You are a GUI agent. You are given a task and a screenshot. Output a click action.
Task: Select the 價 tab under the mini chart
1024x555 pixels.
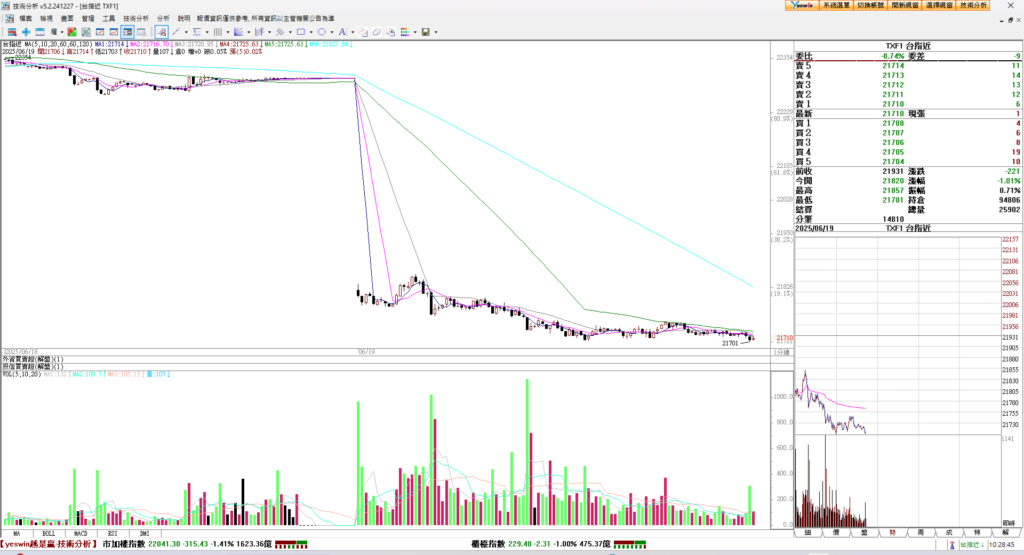pyautogui.click(x=836, y=533)
